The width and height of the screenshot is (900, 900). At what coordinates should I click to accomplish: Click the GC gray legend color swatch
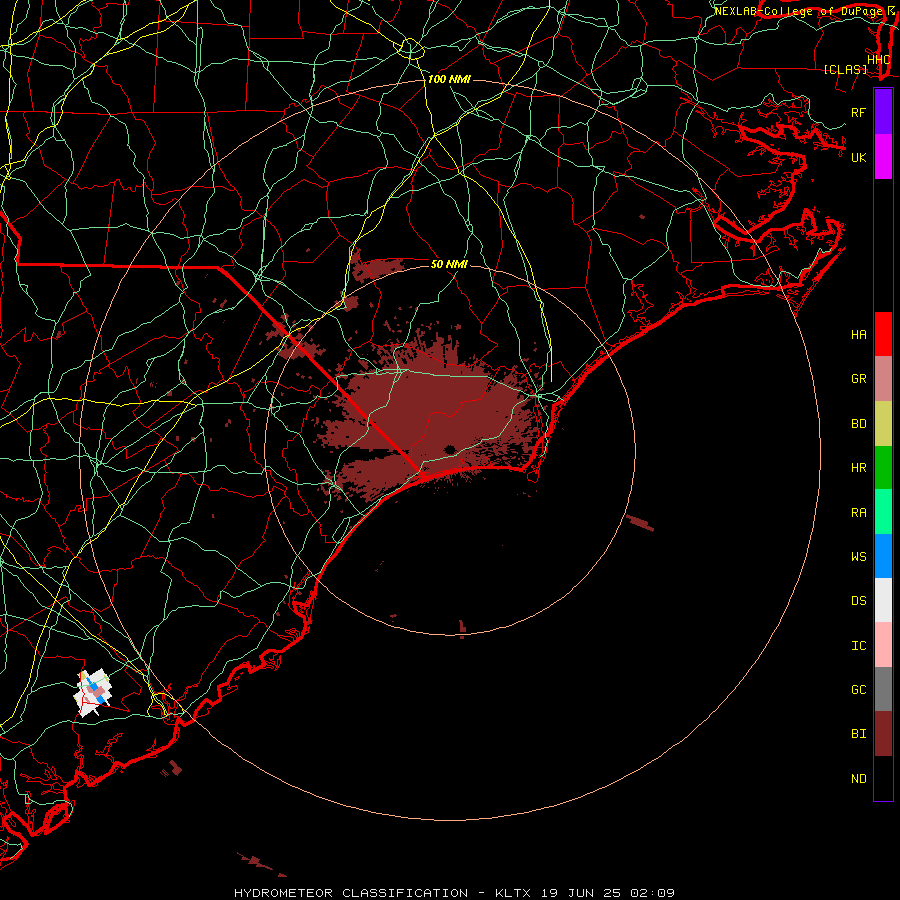pyautogui.click(x=883, y=689)
